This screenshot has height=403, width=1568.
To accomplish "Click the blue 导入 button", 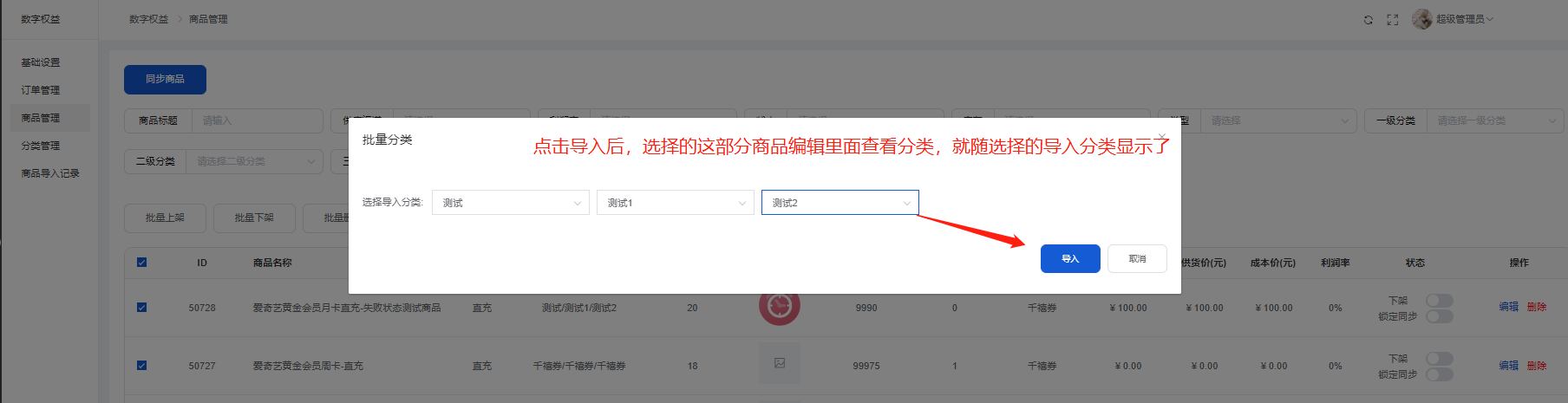I will pyautogui.click(x=1070, y=259).
